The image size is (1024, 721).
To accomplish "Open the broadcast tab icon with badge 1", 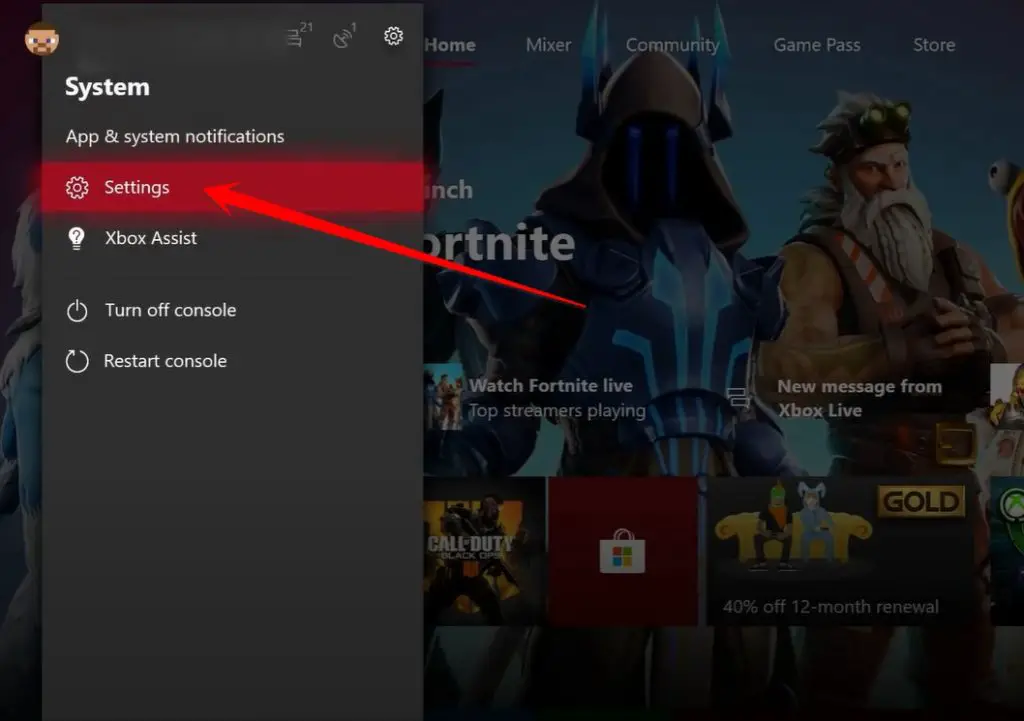I will click(344, 36).
